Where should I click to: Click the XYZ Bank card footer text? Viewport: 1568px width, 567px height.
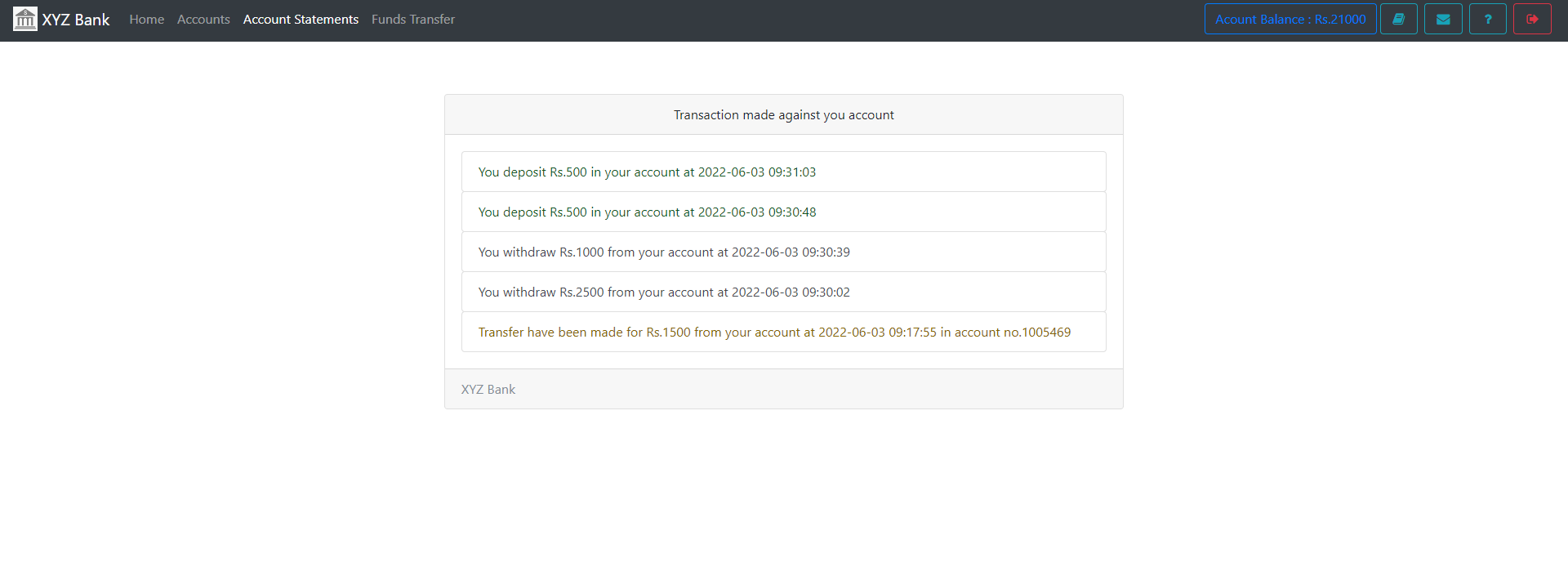pos(488,389)
